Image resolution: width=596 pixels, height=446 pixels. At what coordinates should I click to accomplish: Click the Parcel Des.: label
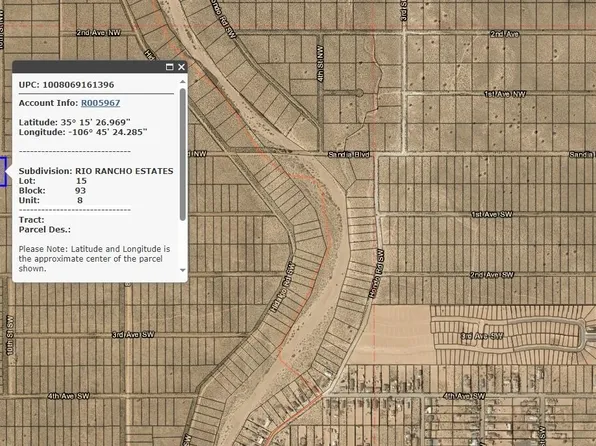(44, 230)
